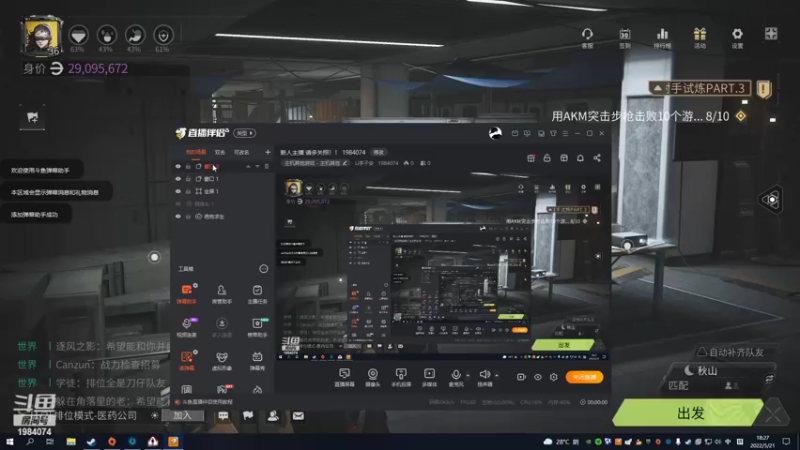Click the calendar icon with red dot in stream header

pos(531,158)
